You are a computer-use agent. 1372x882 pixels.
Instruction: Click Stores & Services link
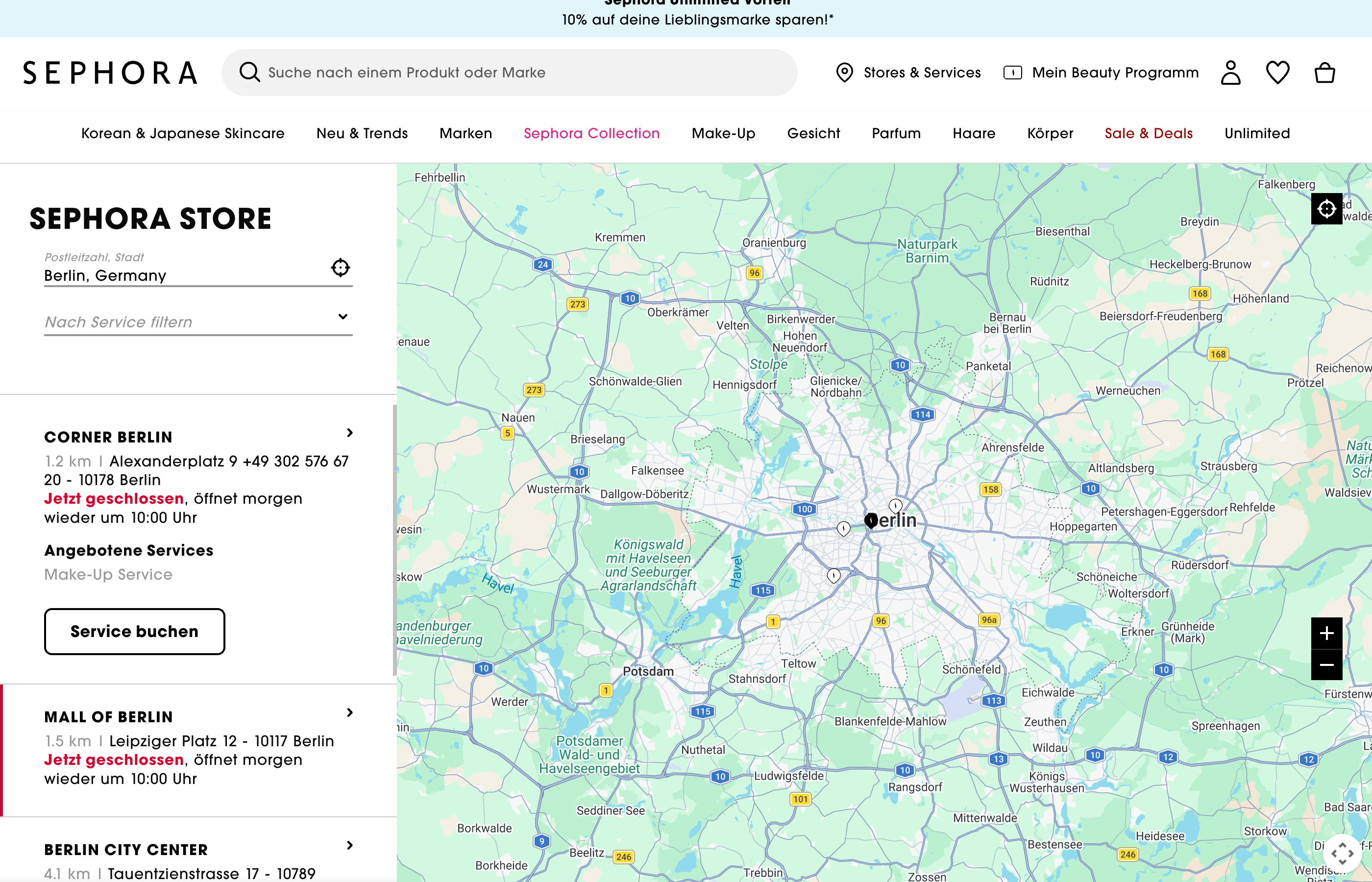point(922,73)
